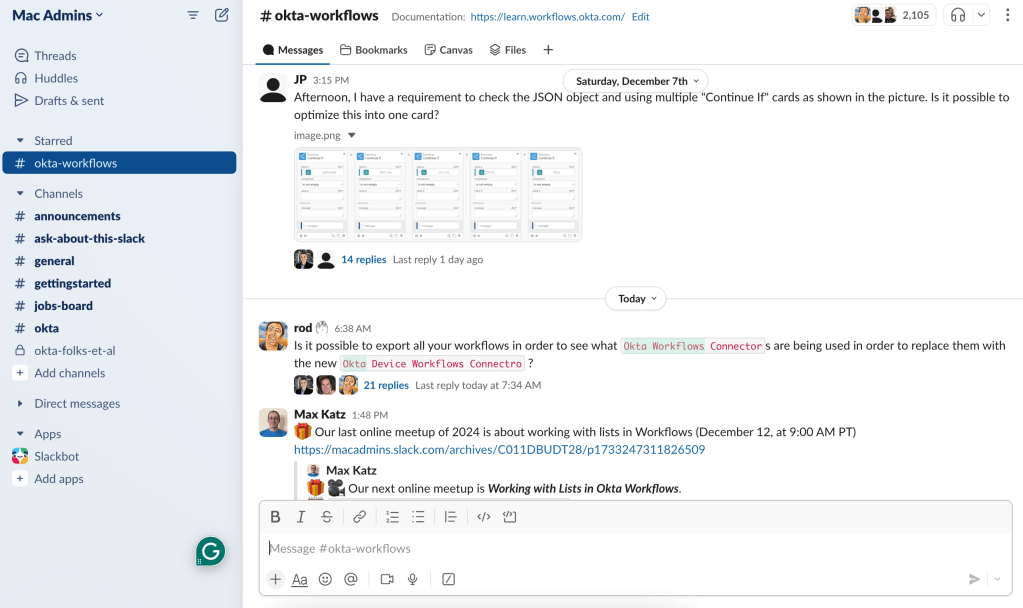
Task: Collapse the Channels section
Action: click(20, 194)
